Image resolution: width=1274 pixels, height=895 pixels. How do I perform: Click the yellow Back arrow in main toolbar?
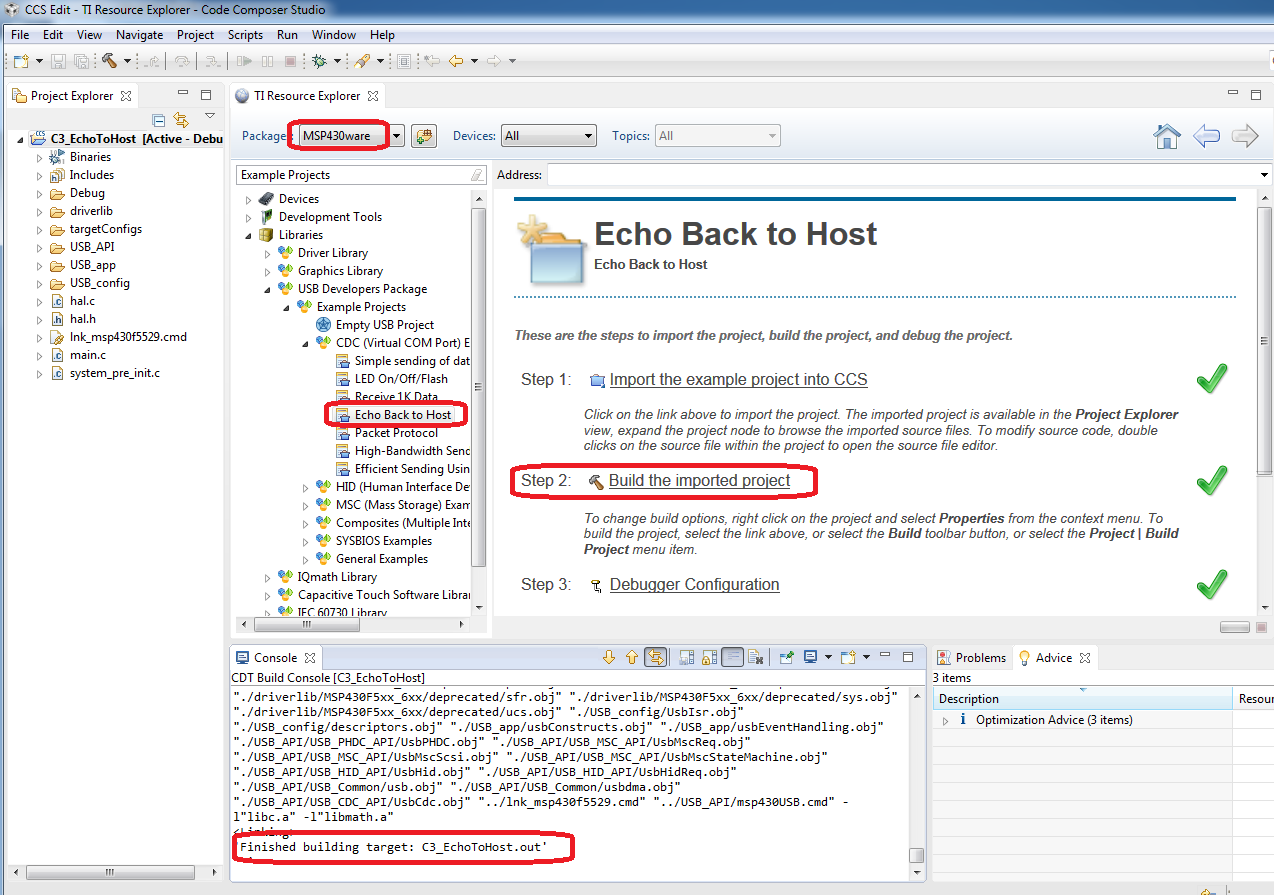pos(456,61)
